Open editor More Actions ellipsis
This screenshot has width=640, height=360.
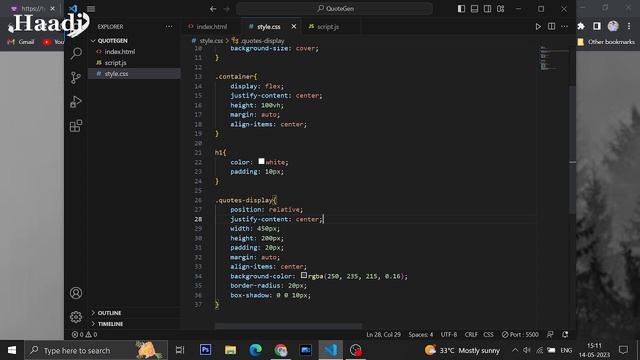click(564, 27)
